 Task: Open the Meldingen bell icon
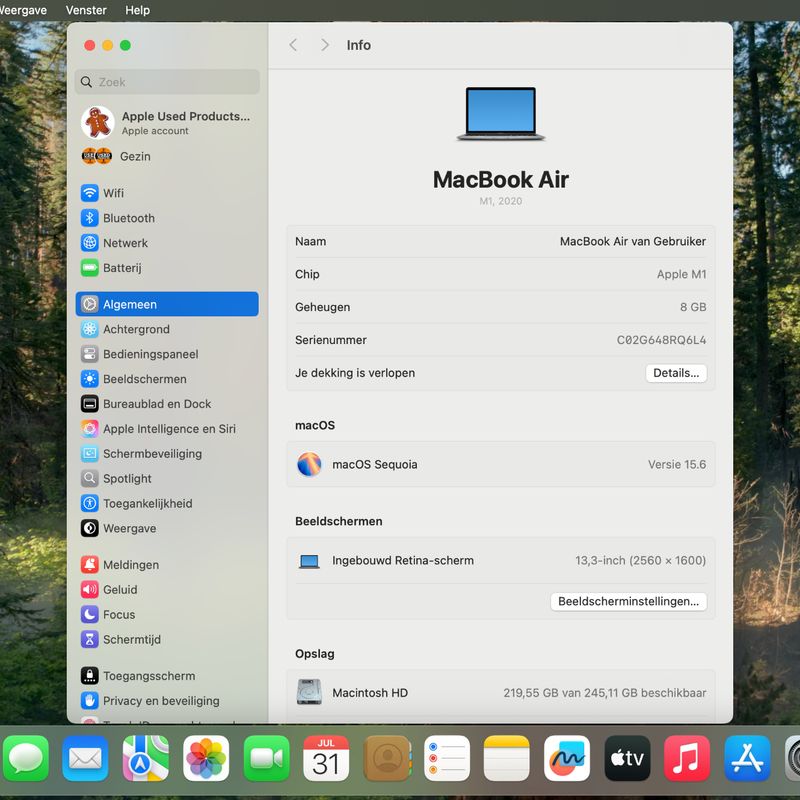(90, 565)
